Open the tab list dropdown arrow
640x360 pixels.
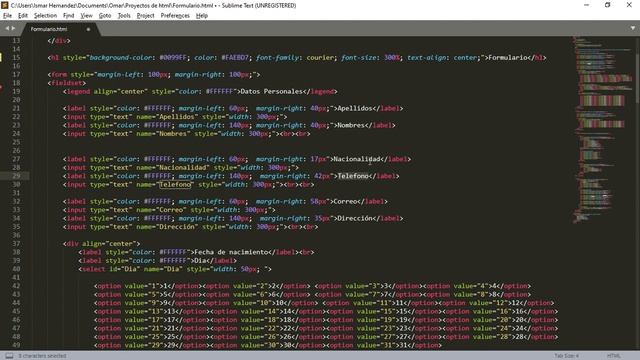point(633,28)
